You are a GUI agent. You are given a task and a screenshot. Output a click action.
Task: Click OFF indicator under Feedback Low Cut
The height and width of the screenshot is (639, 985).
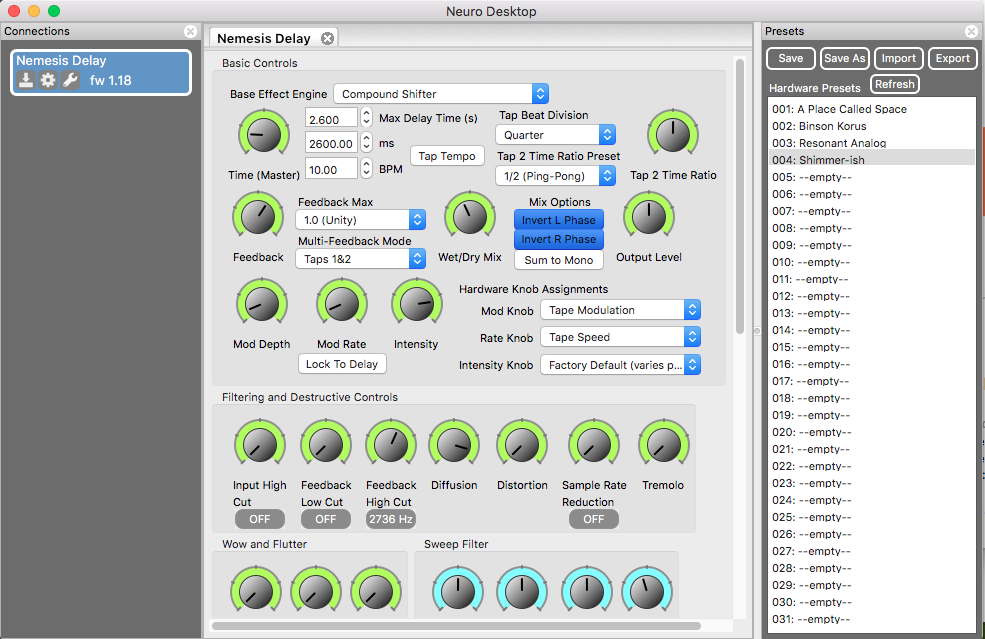click(x=325, y=519)
